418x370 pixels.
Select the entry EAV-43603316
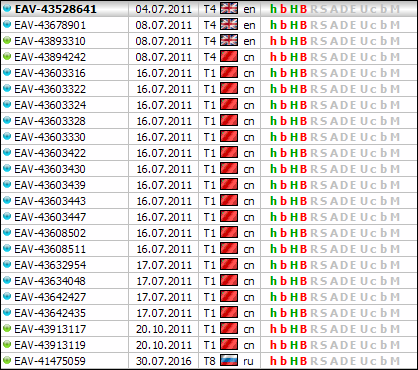tap(50, 73)
